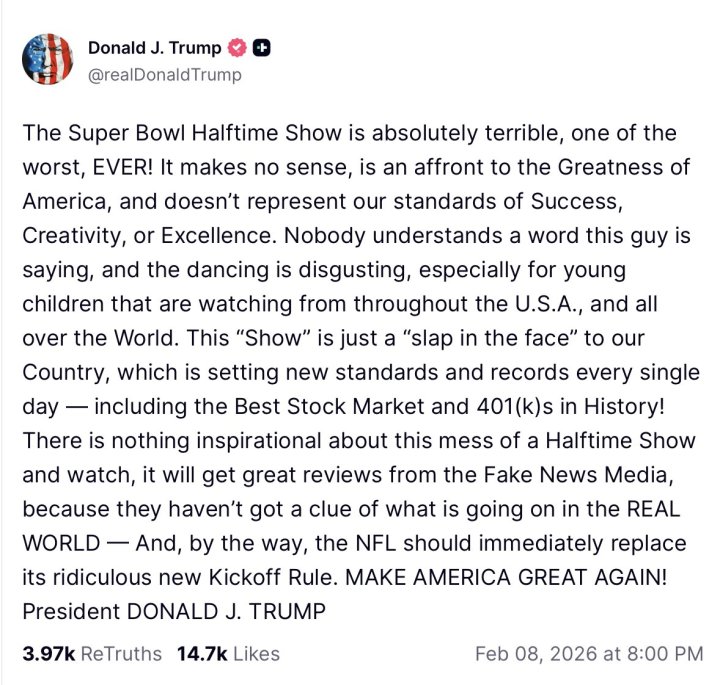
Task: Click the "8:00 PM" time text
Action: tap(665, 653)
